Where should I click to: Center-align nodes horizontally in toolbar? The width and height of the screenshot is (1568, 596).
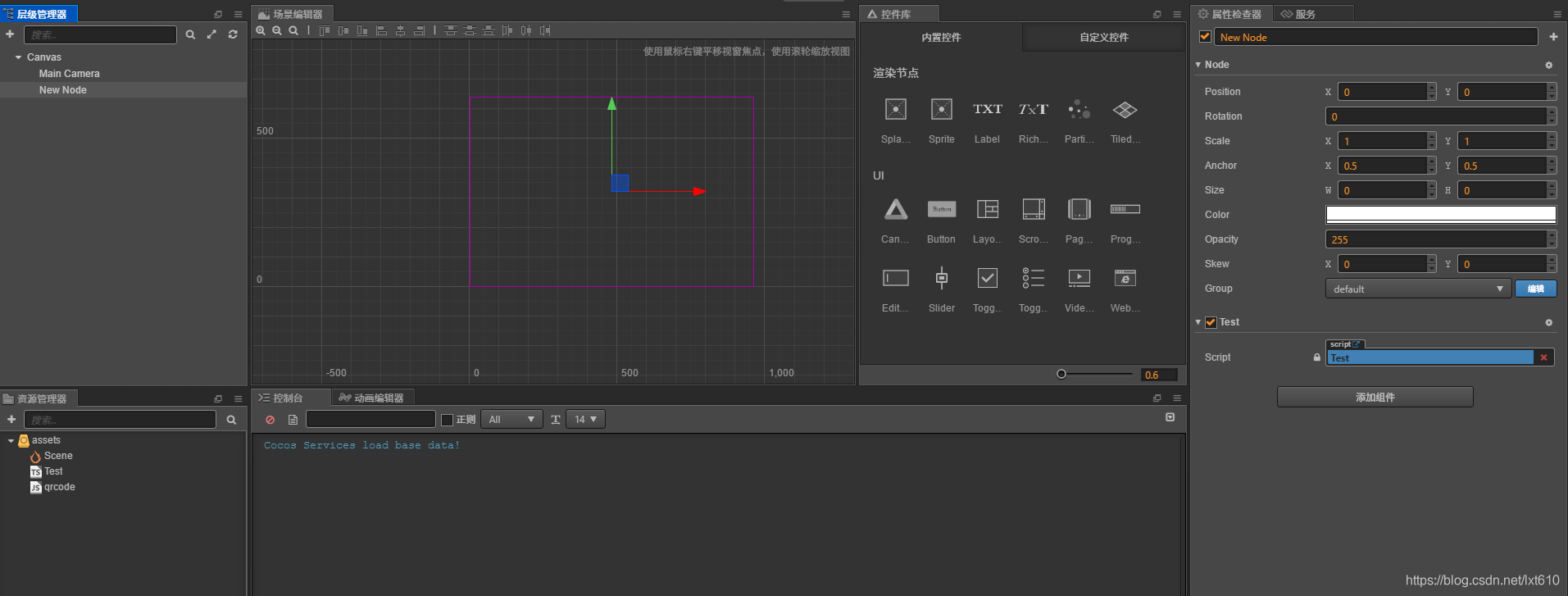[x=400, y=30]
